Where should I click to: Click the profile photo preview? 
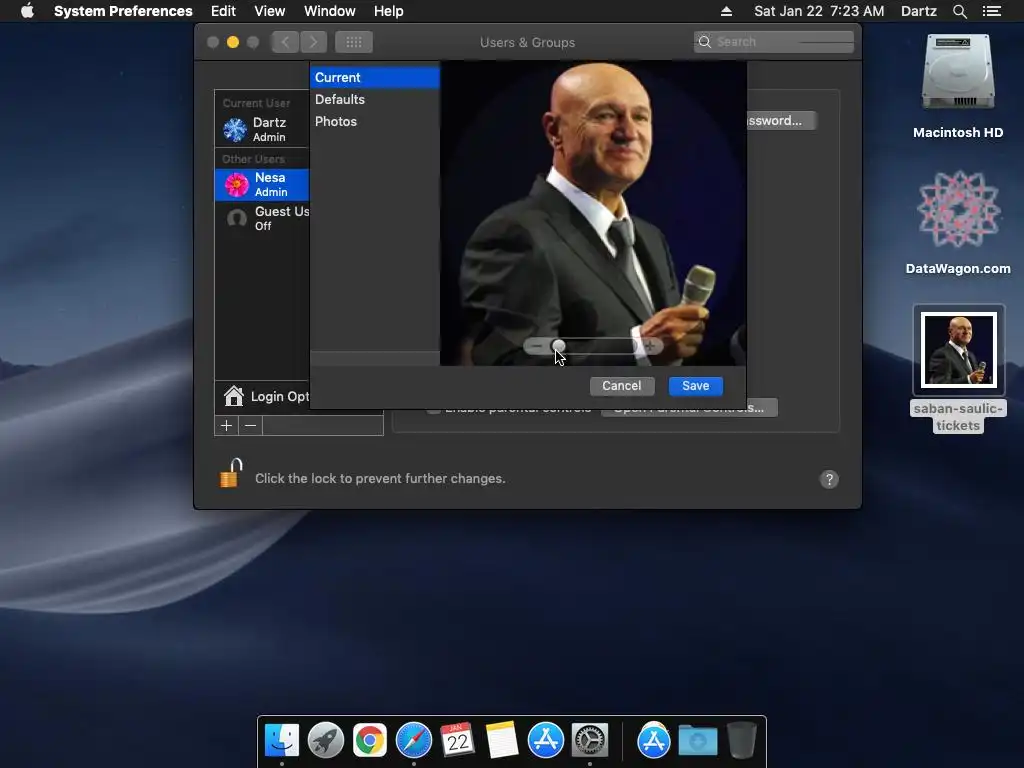click(x=593, y=213)
